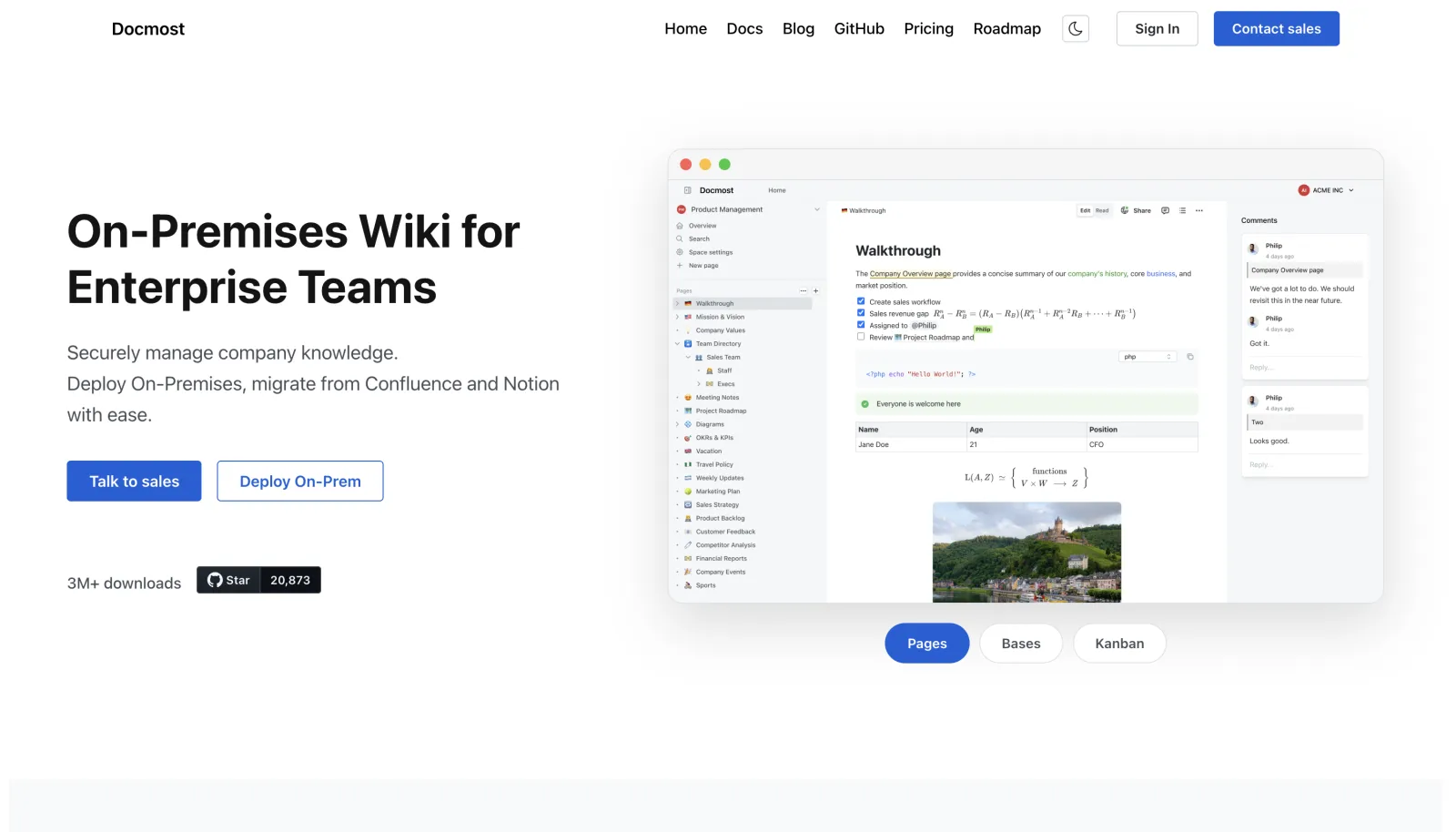1456x832 pixels.
Task: Open the Company Overview page link
Action: tap(911, 273)
